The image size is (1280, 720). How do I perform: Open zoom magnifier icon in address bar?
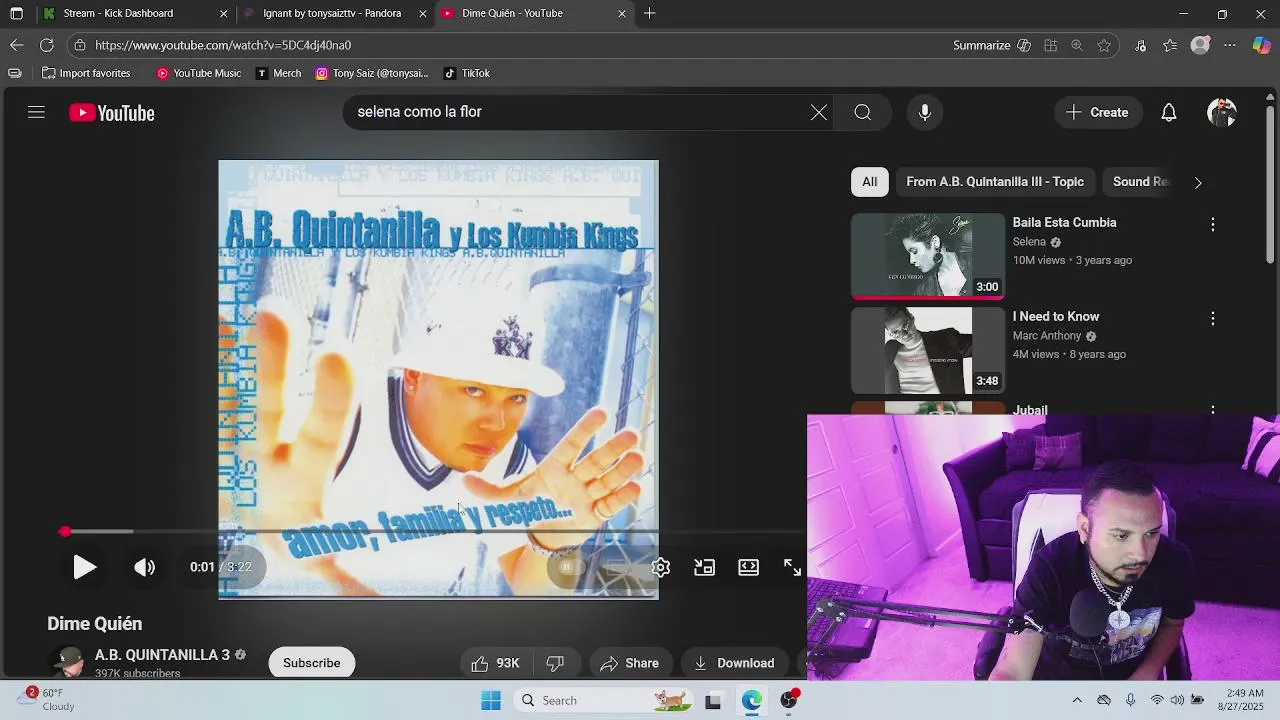[x=1077, y=45]
